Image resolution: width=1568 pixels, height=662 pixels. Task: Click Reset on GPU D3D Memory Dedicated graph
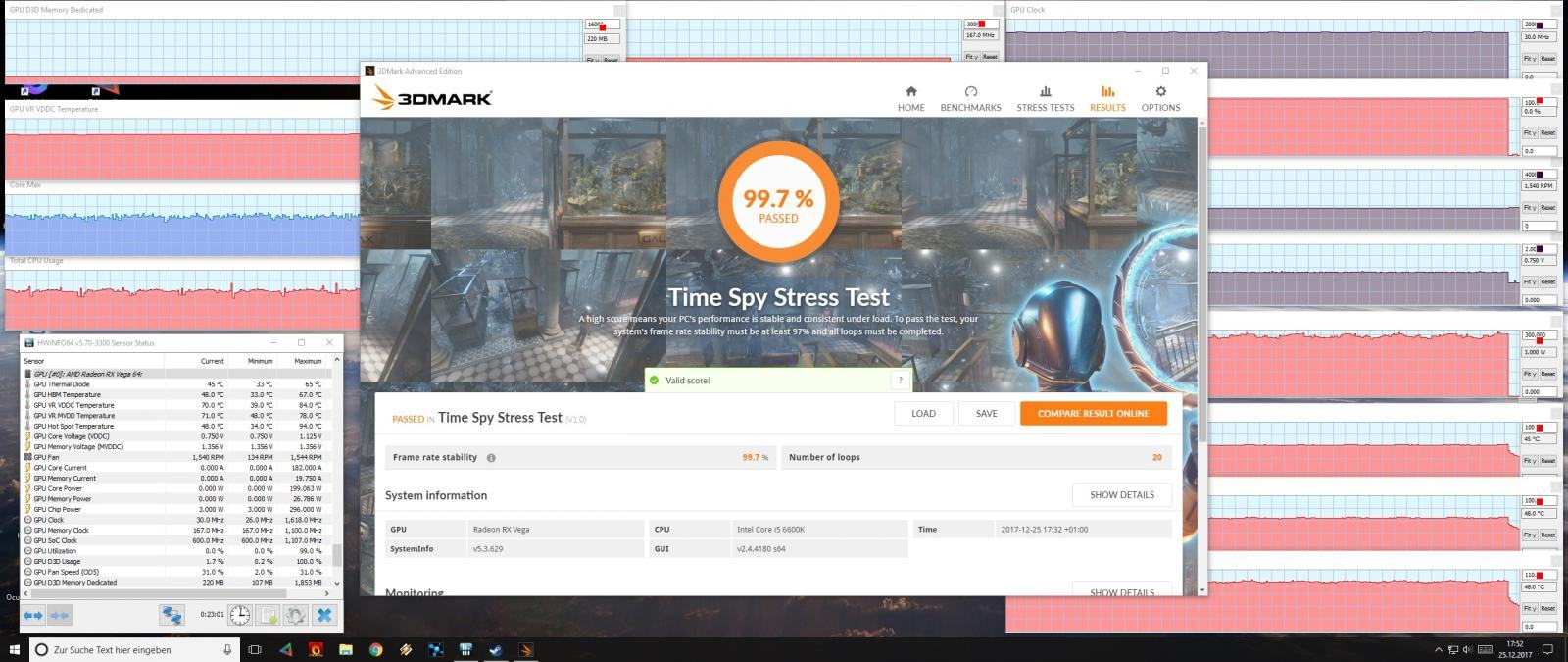[611, 60]
